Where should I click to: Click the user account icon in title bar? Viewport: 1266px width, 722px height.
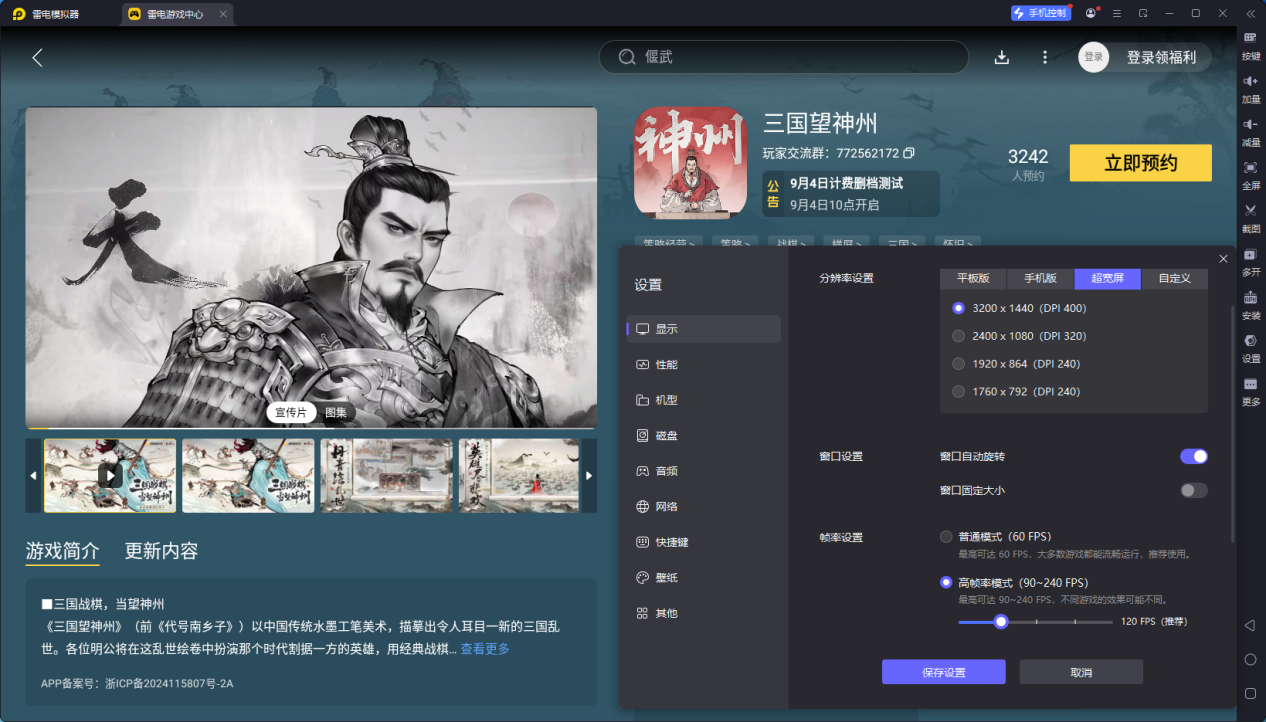coord(1090,13)
